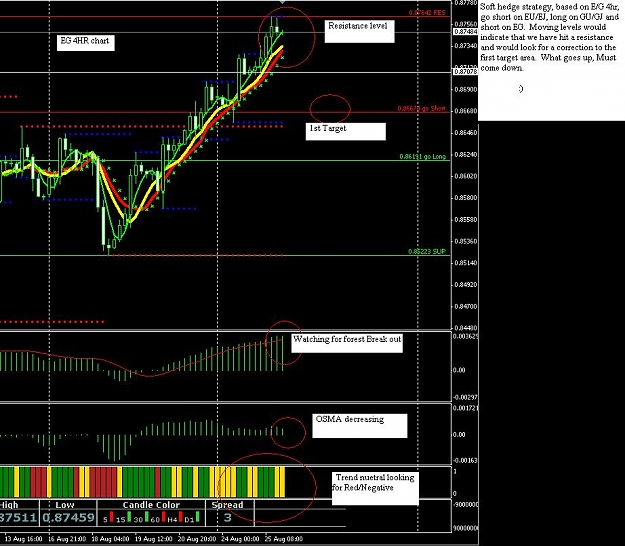Viewport: 625px width, 546px height.
Task: Click the 'Soft hedge strategy' note text
Action: 549,37
